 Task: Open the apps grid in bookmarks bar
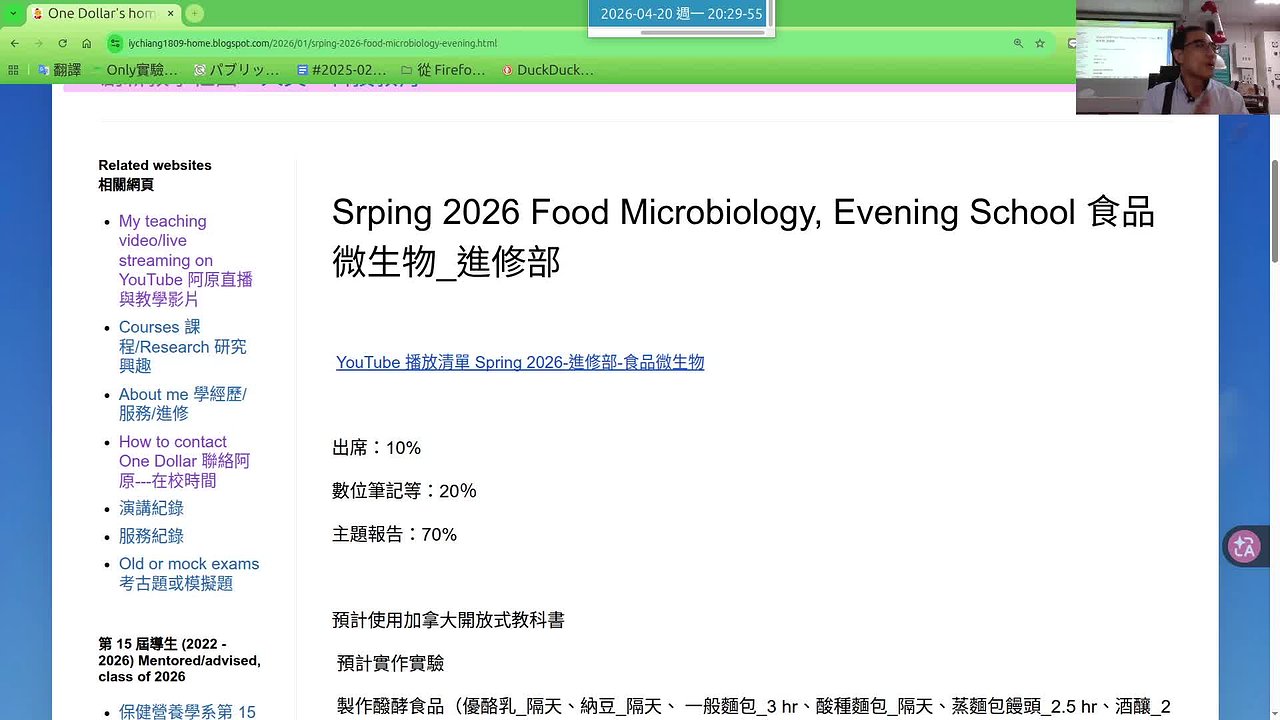(13, 70)
